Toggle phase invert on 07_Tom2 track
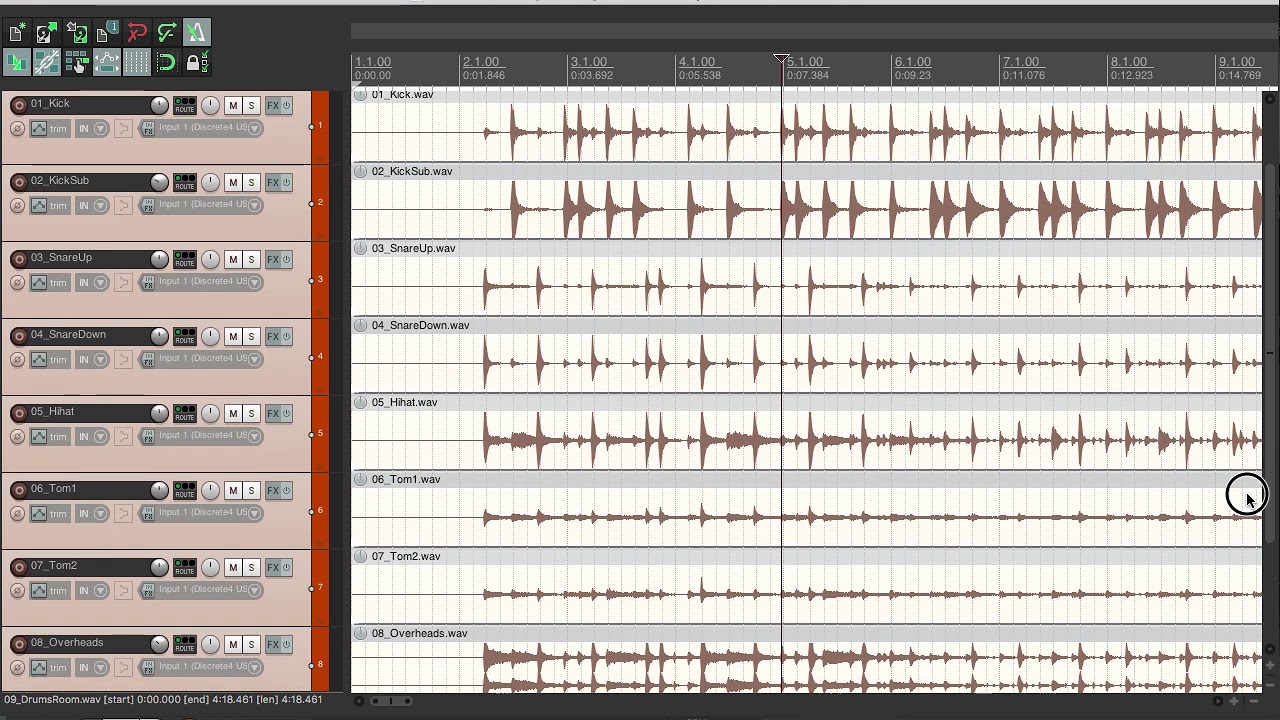The height and width of the screenshot is (720, 1280). click(17, 590)
